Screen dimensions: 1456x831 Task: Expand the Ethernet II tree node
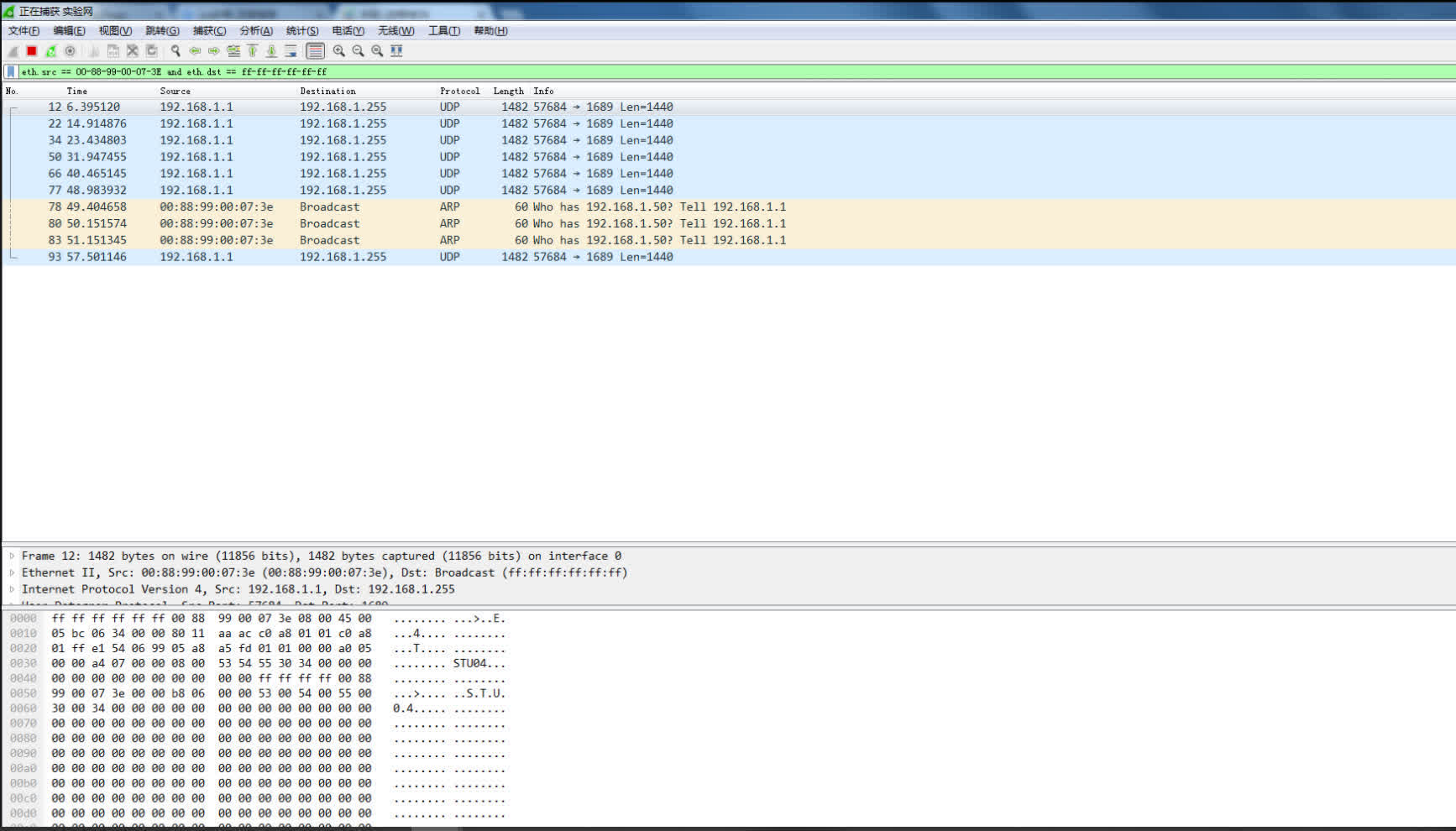click(12, 572)
